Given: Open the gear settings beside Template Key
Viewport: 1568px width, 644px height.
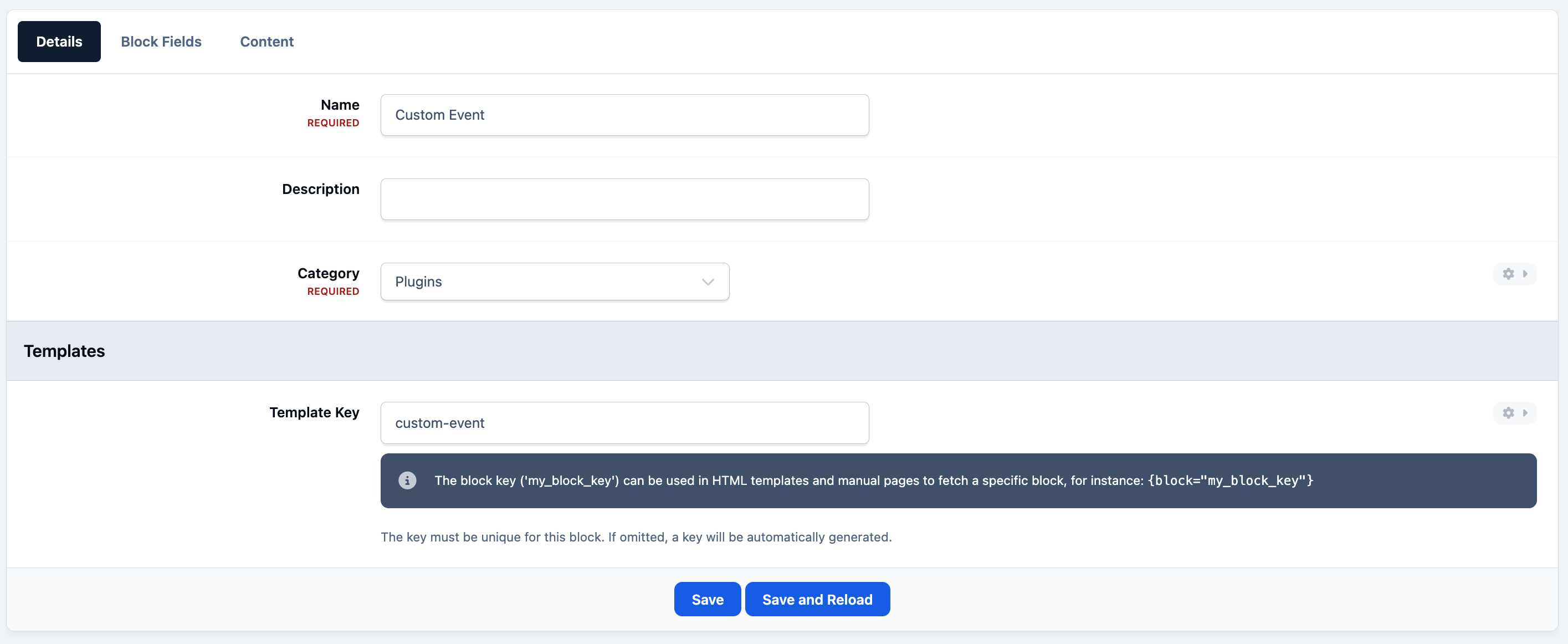Looking at the screenshot, I should 1514,413.
